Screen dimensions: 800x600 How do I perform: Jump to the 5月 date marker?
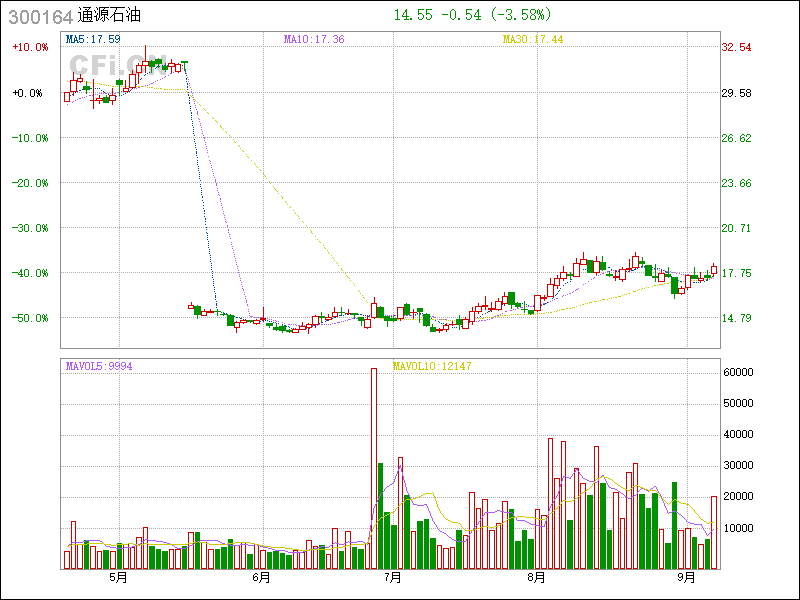(118, 577)
